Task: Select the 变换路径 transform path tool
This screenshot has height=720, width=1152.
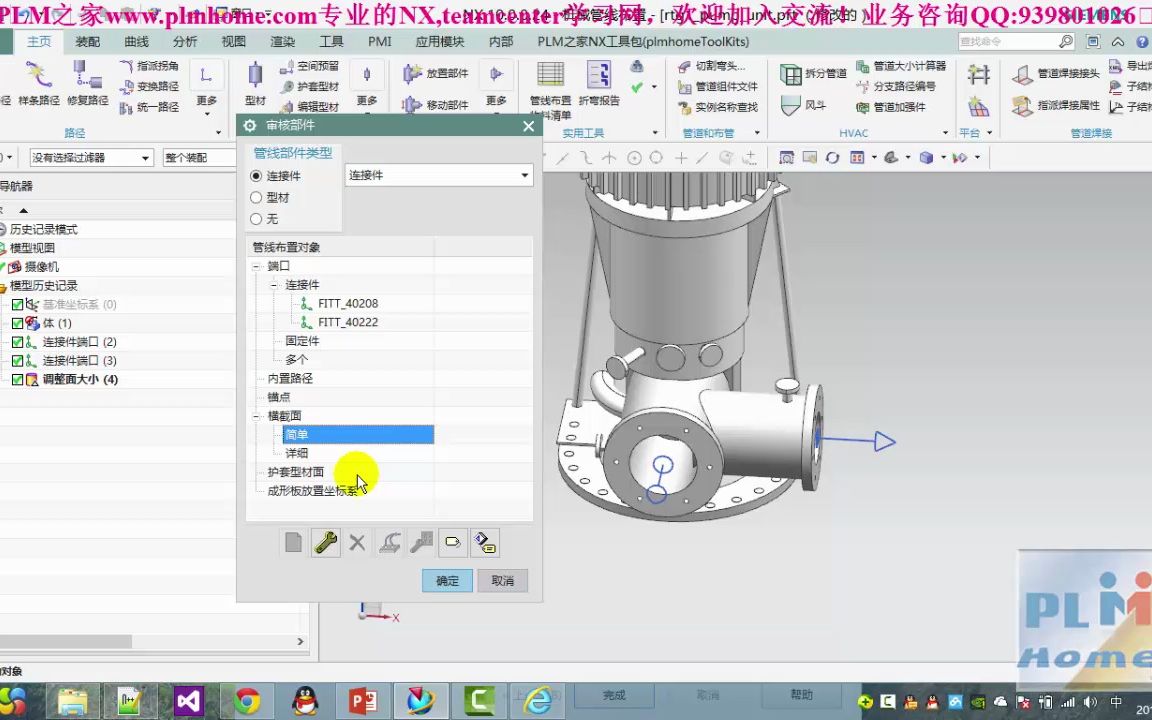Action: tap(149, 87)
